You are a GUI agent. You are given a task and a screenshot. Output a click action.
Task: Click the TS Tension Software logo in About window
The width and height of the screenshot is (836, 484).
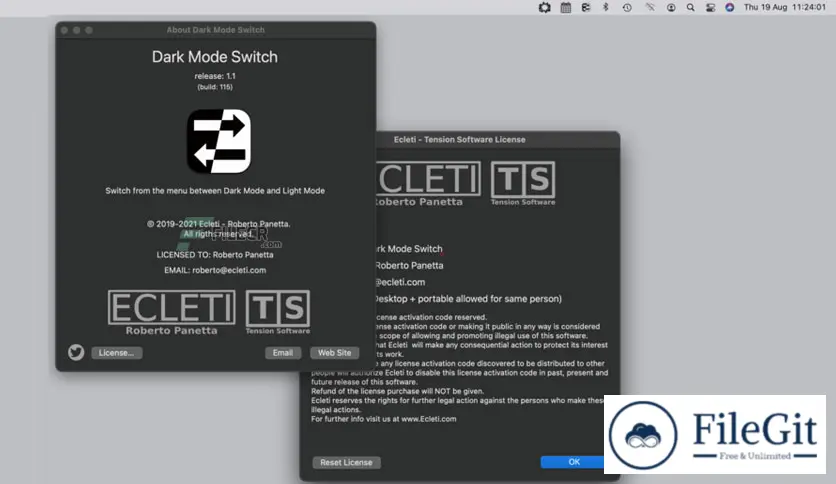[x=277, y=312]
